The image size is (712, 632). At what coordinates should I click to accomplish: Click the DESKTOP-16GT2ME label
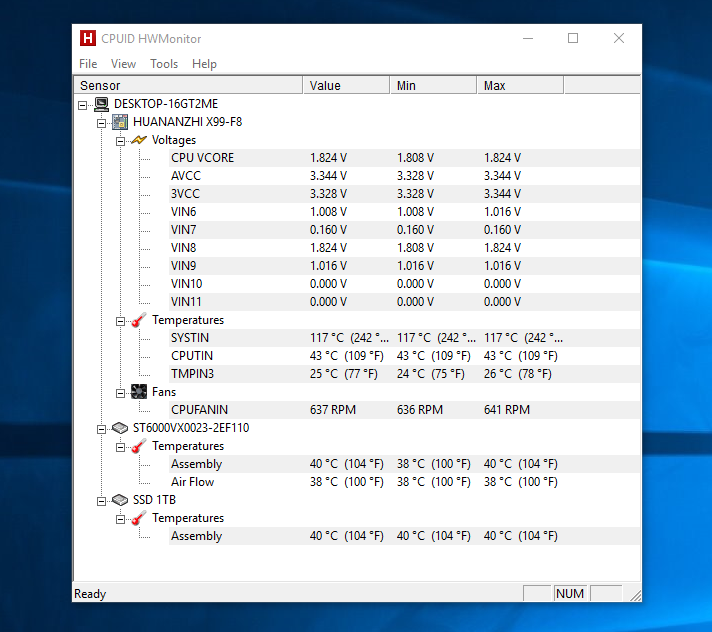pos(166,104)
